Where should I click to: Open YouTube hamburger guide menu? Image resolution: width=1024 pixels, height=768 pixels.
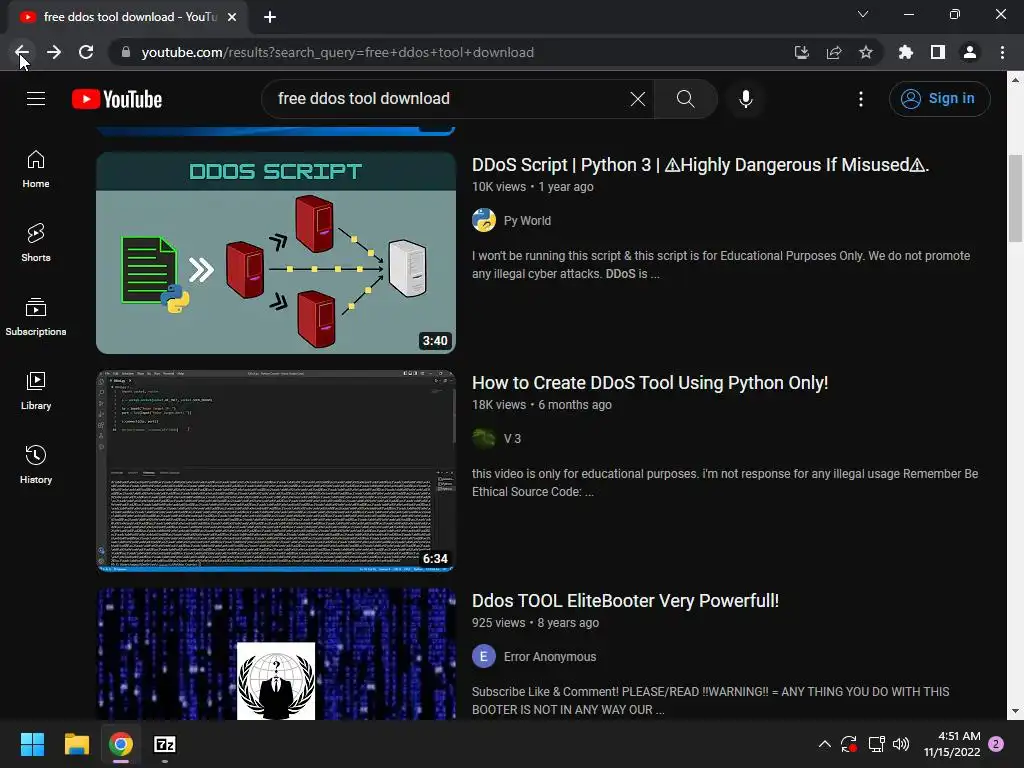(x=36, y=99)
